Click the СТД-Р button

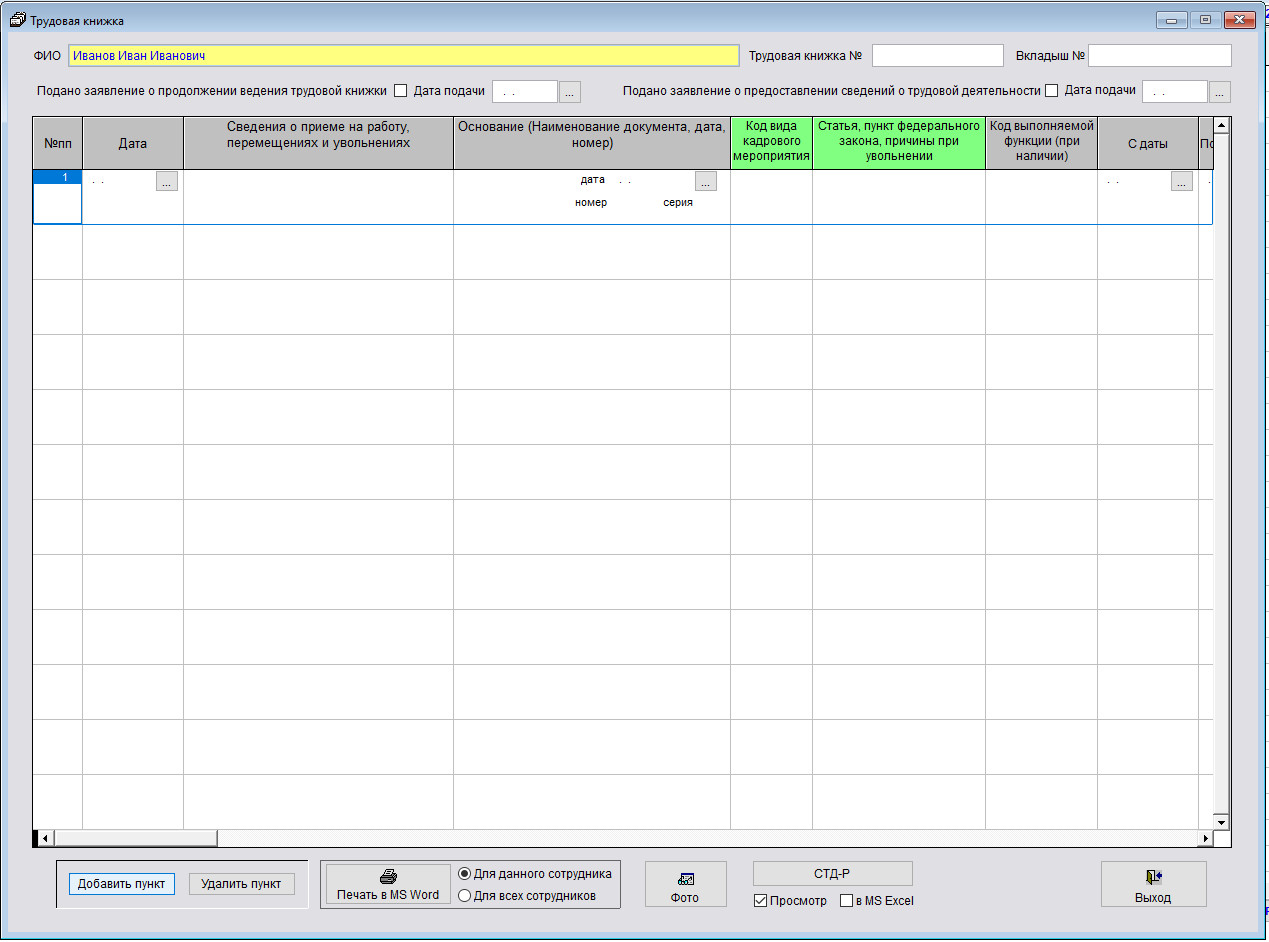[832, 874]
